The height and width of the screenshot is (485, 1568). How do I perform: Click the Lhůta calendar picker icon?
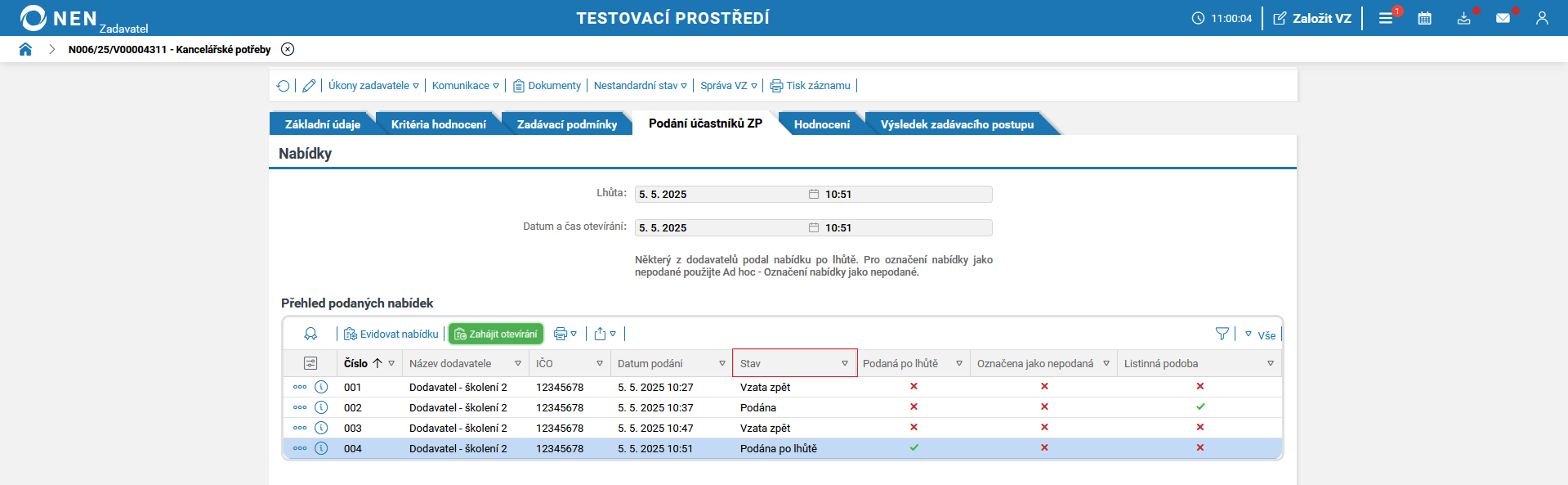click(x=814, y=194)
